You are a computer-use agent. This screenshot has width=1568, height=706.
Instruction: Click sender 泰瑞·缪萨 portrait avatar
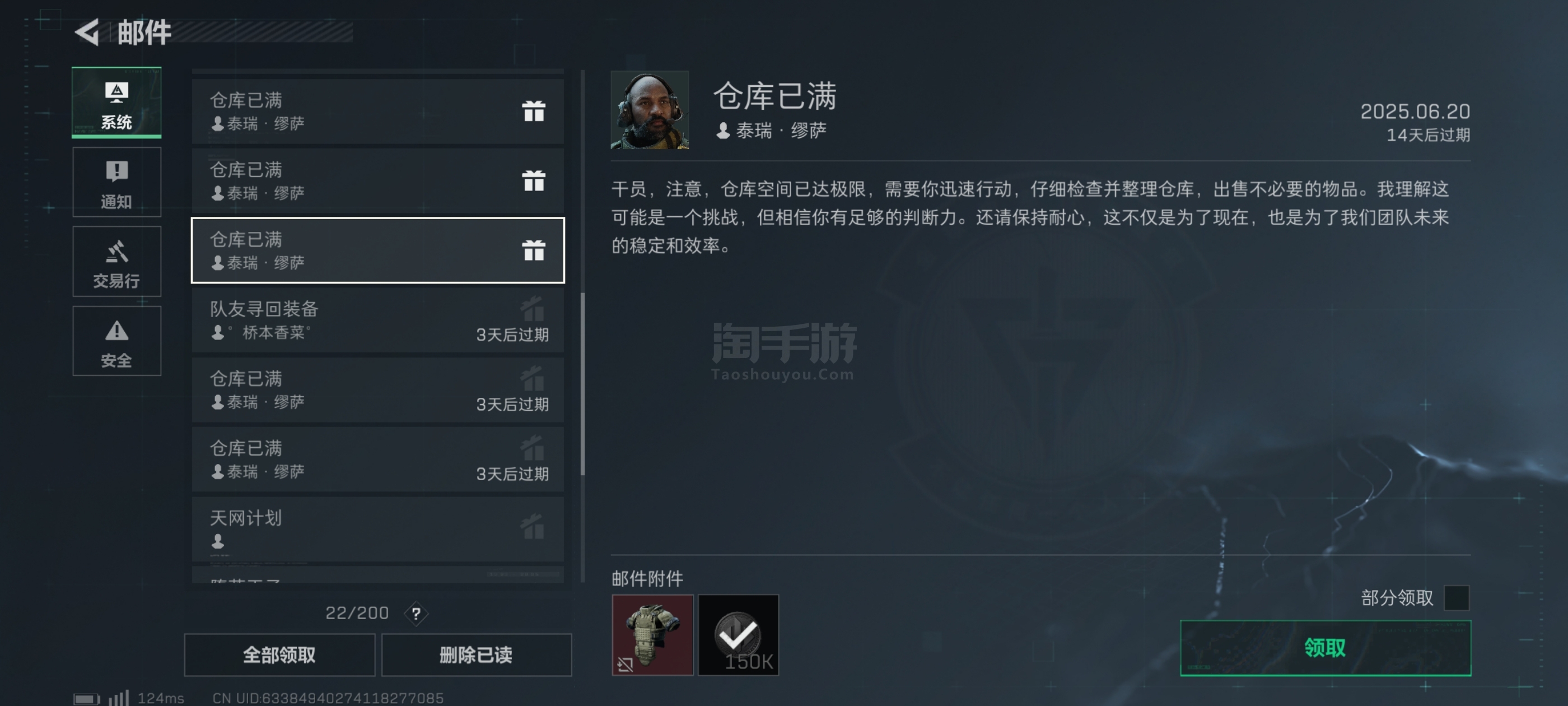pyautogui.click(x=650, y=110)
